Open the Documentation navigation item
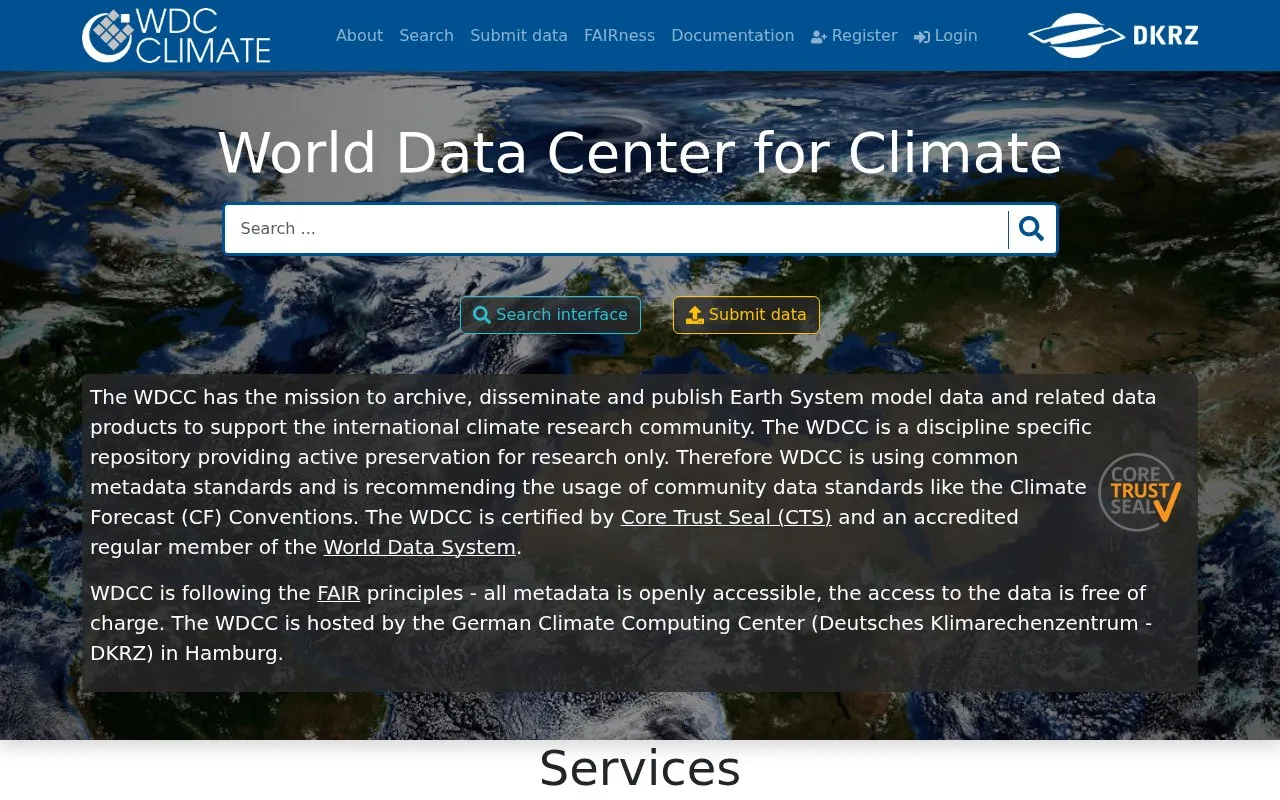Image resolution: width=1280 pixels, height=800 pixels. pos(733,36)
